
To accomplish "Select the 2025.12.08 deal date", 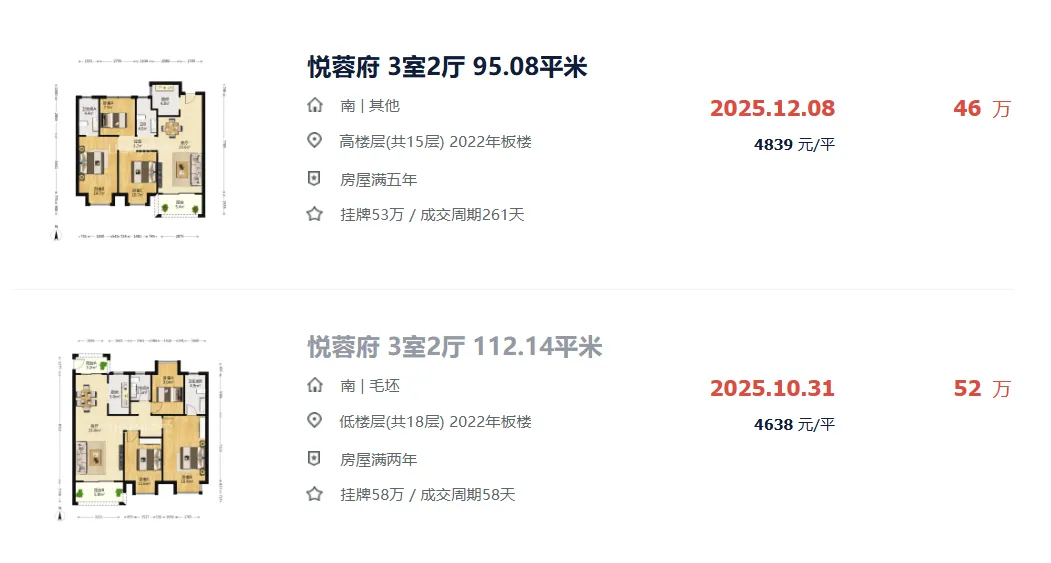I will [773, 109].
